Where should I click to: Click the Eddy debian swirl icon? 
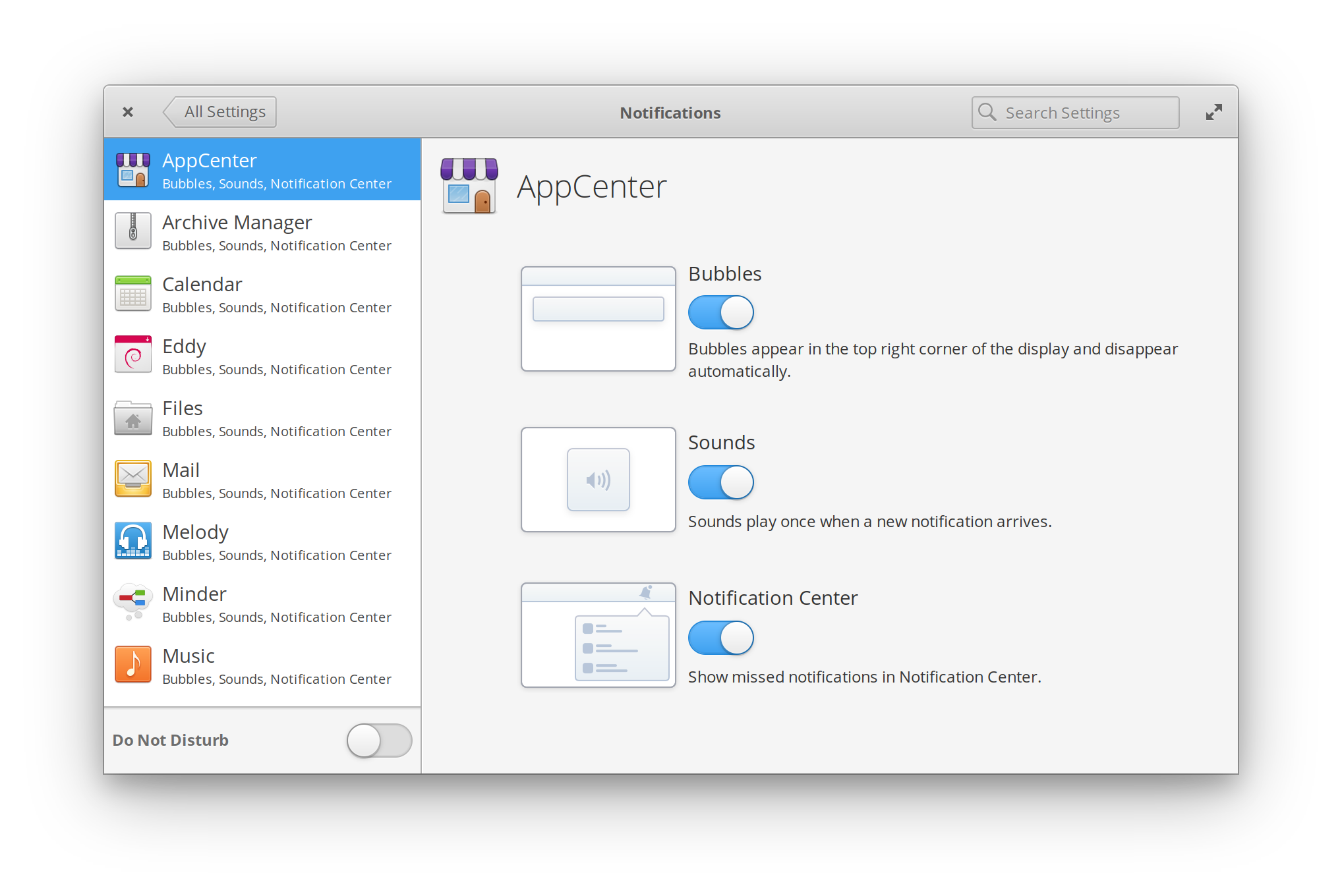coord(133,354)
